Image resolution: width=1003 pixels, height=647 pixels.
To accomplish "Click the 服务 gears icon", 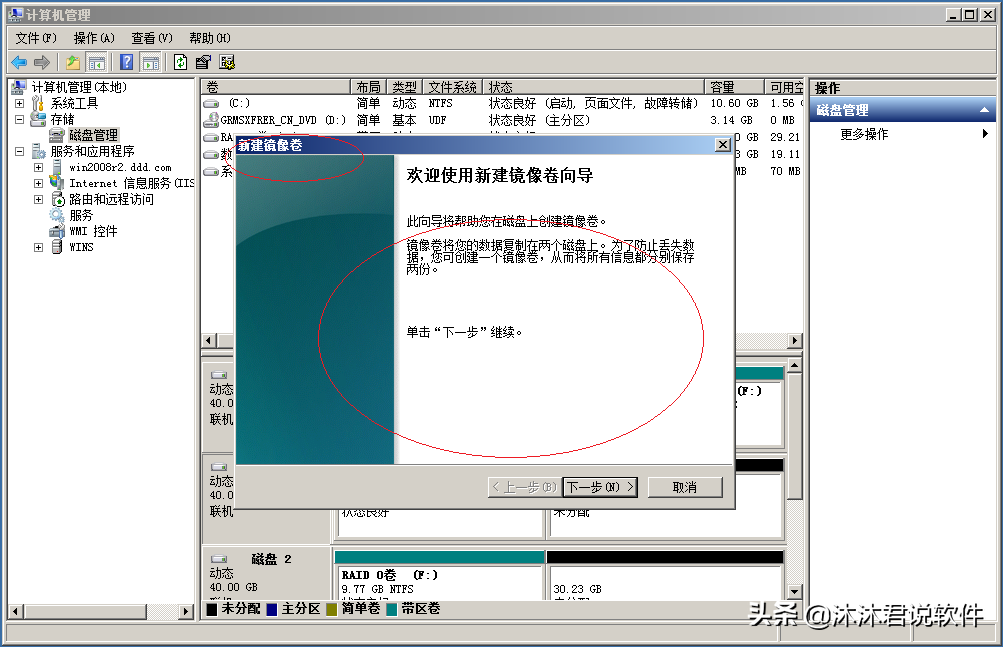I will [x=57, y=215].
